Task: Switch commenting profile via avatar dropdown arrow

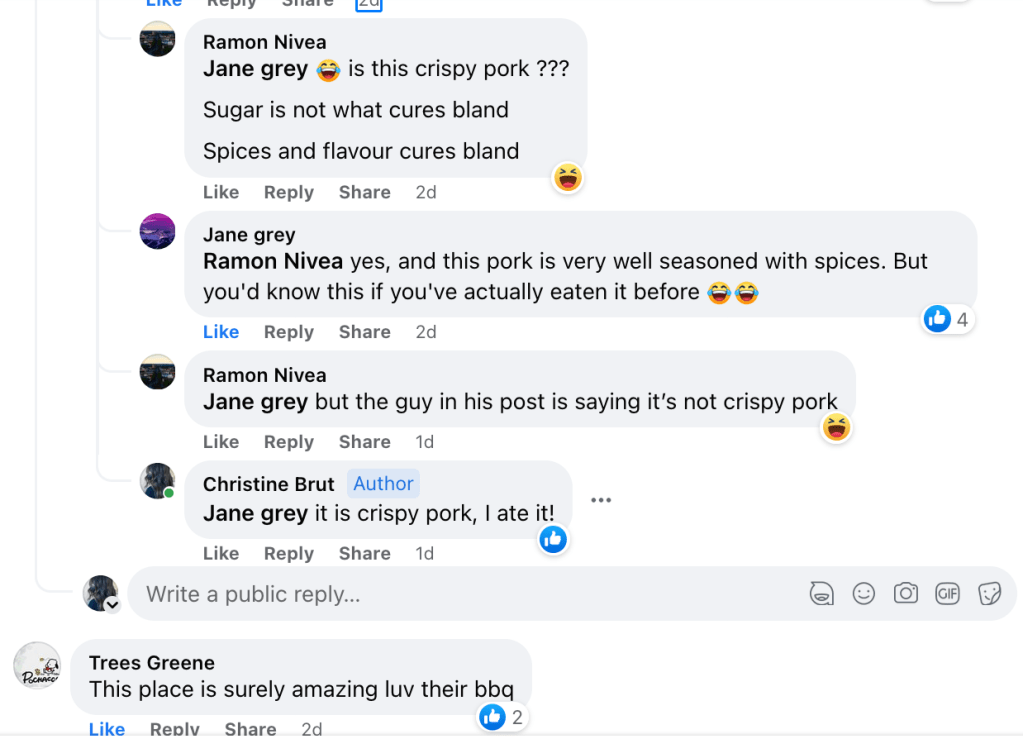Action: (x=113, y=605)
